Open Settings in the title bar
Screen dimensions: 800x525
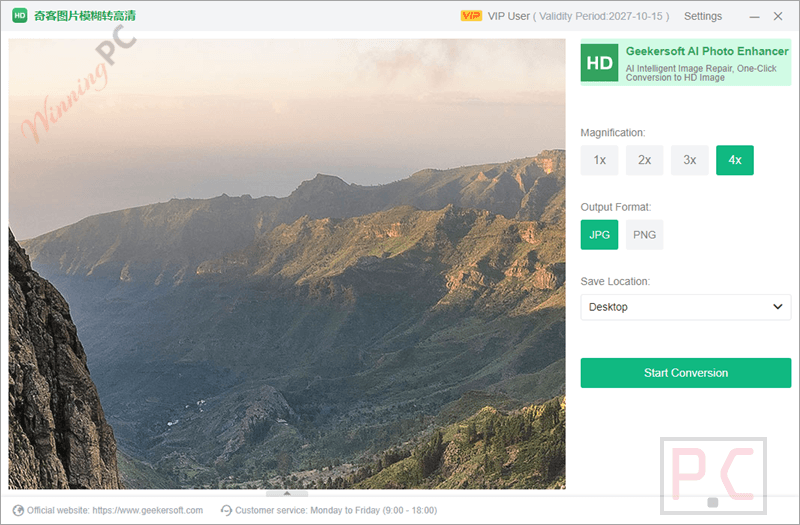pos(703,16)
